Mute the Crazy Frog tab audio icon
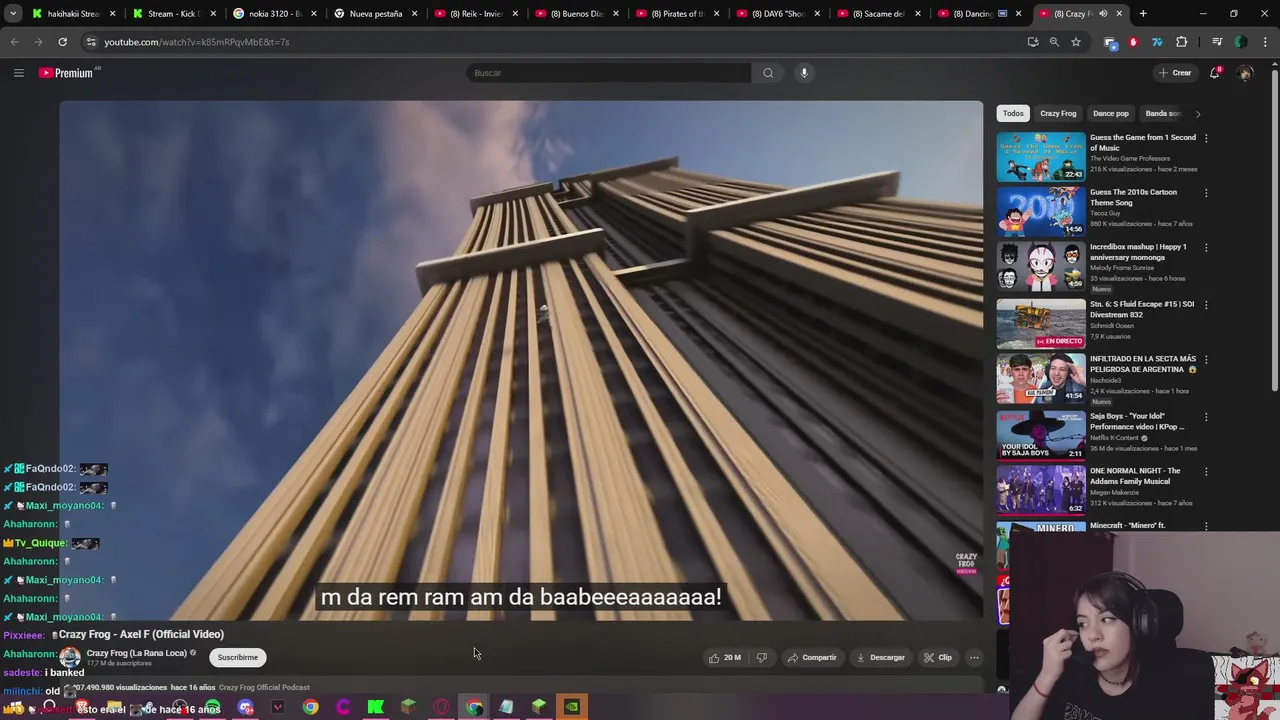Viewport: 1280px width, 720px height. pos(1103,14)
